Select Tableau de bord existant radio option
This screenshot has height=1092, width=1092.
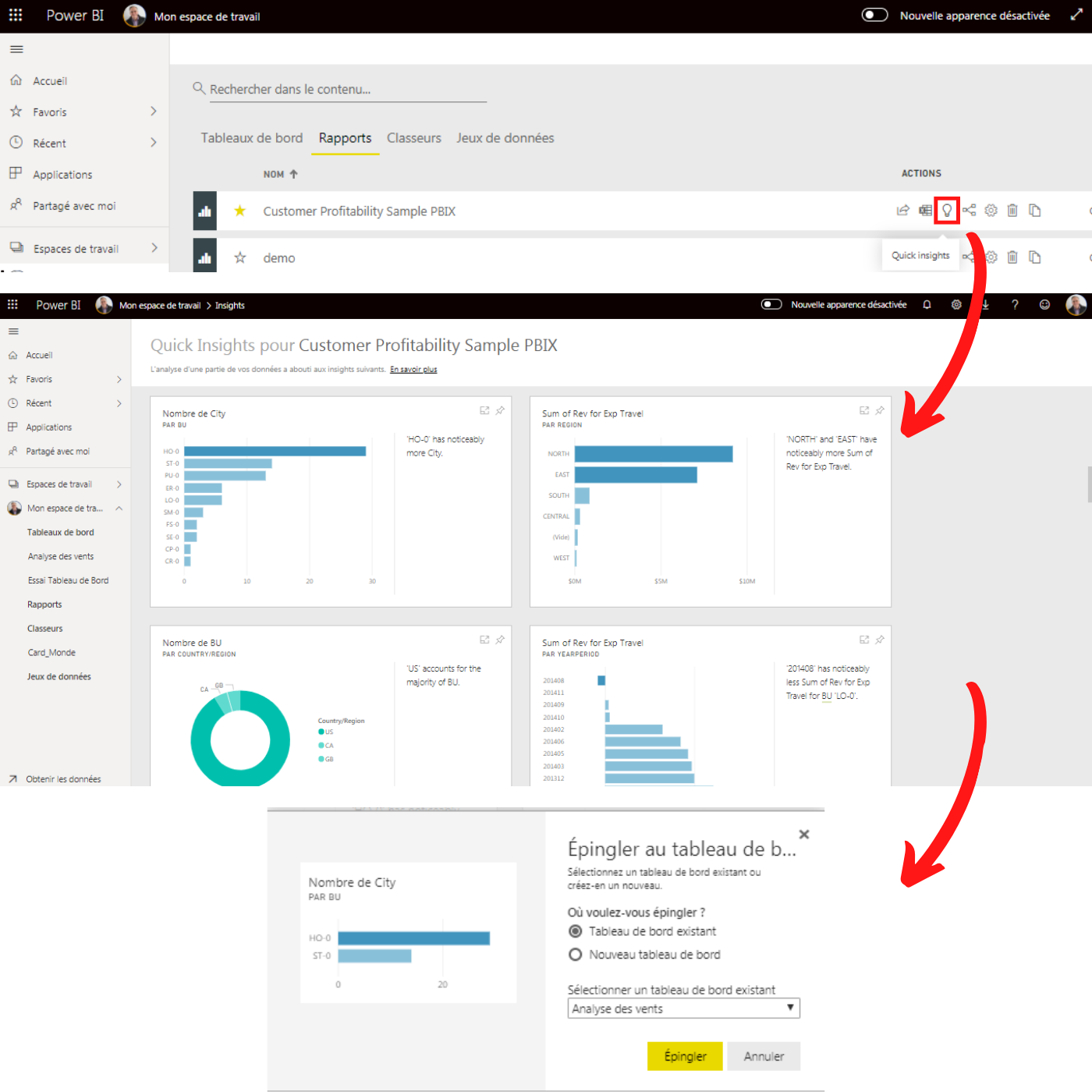tap(576, 931)
